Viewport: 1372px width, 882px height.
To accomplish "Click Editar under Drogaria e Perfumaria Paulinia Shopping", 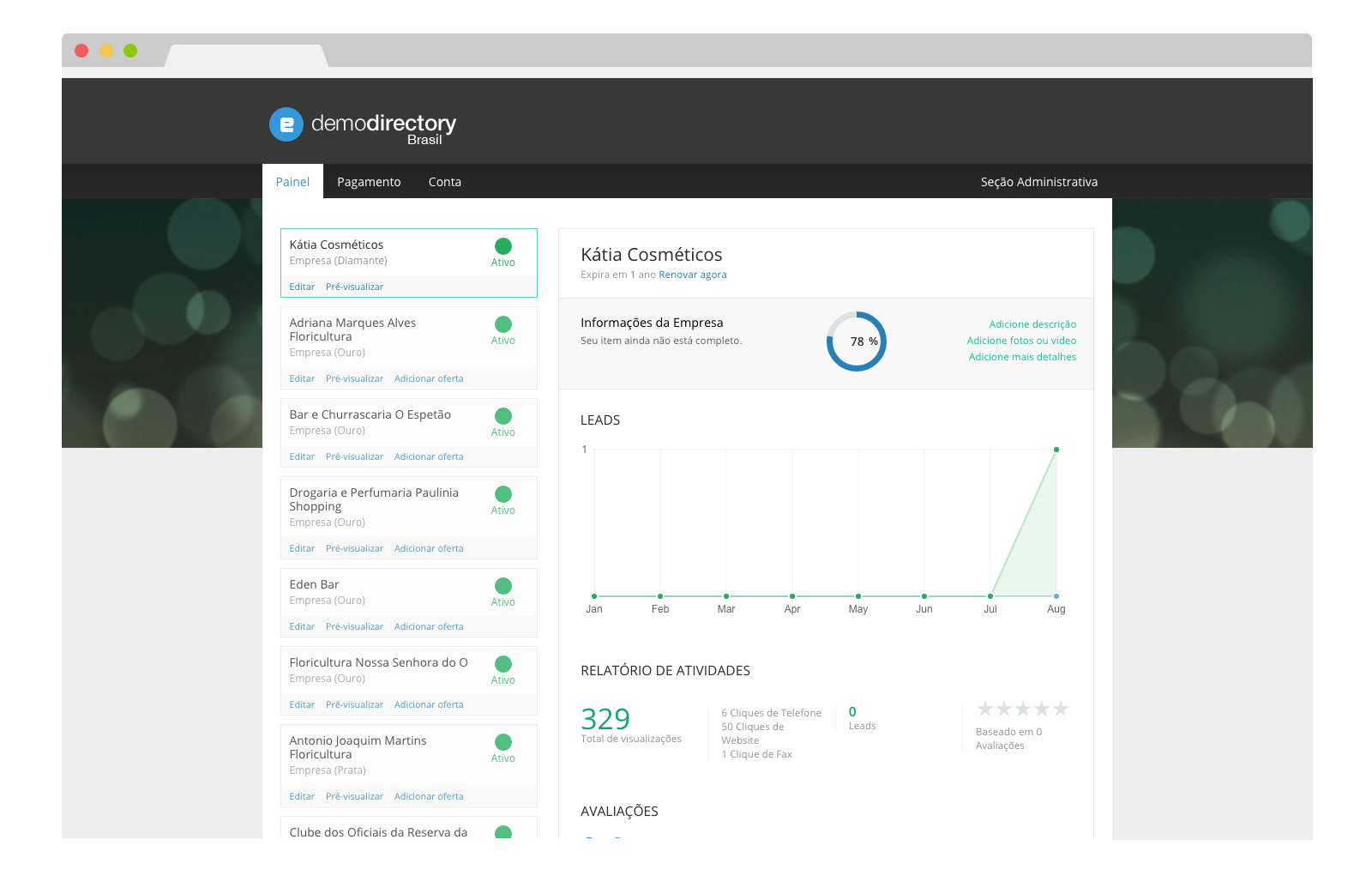I will coord(302,548).
